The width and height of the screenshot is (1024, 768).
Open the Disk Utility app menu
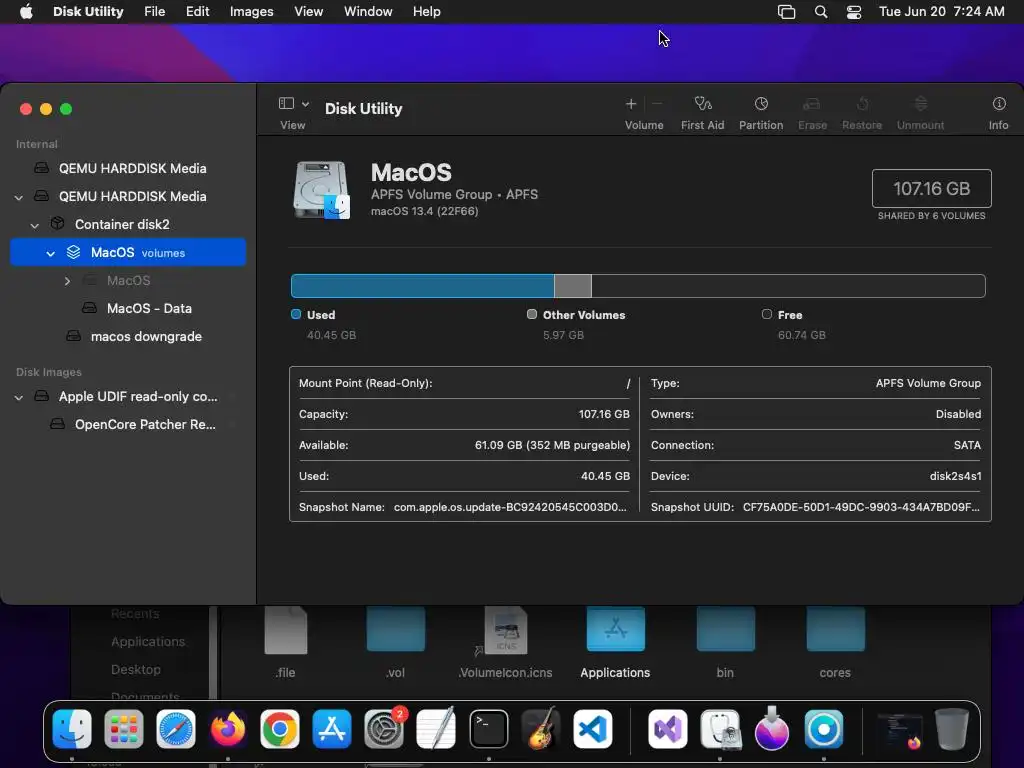[x=88, y=12]
